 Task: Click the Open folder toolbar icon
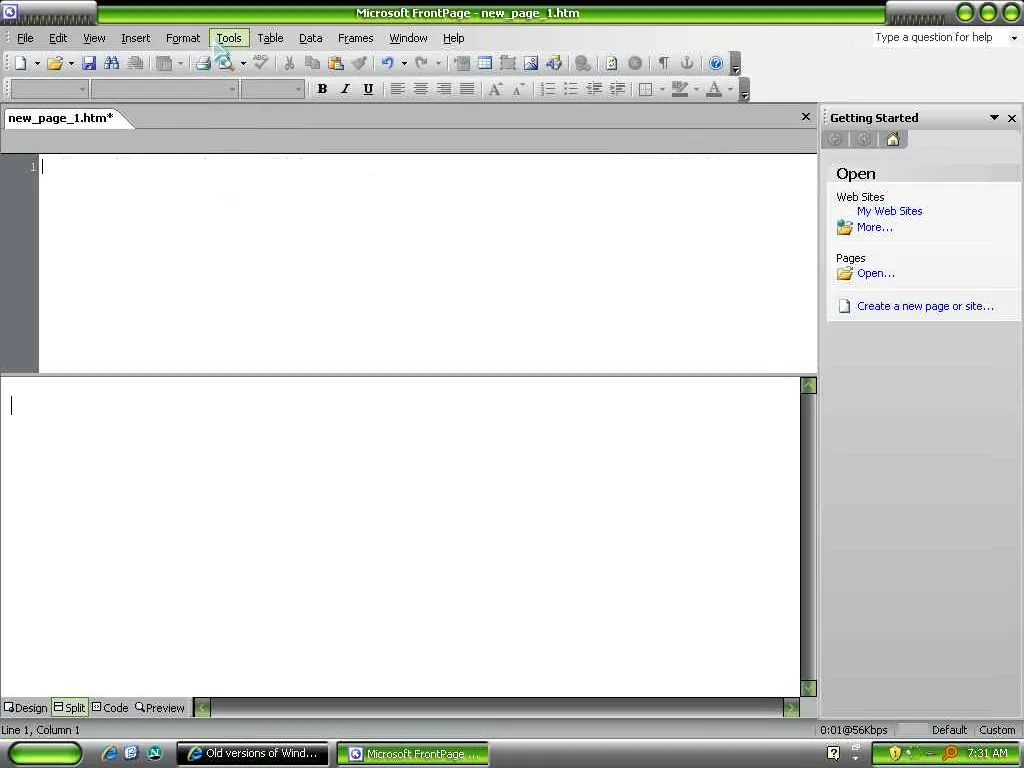[x=55, y=63]
